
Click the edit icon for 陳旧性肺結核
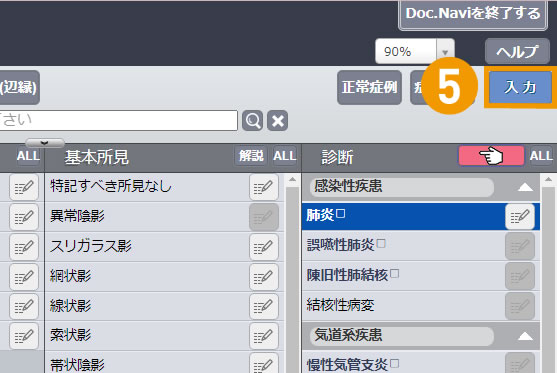[x=520, y=276]
